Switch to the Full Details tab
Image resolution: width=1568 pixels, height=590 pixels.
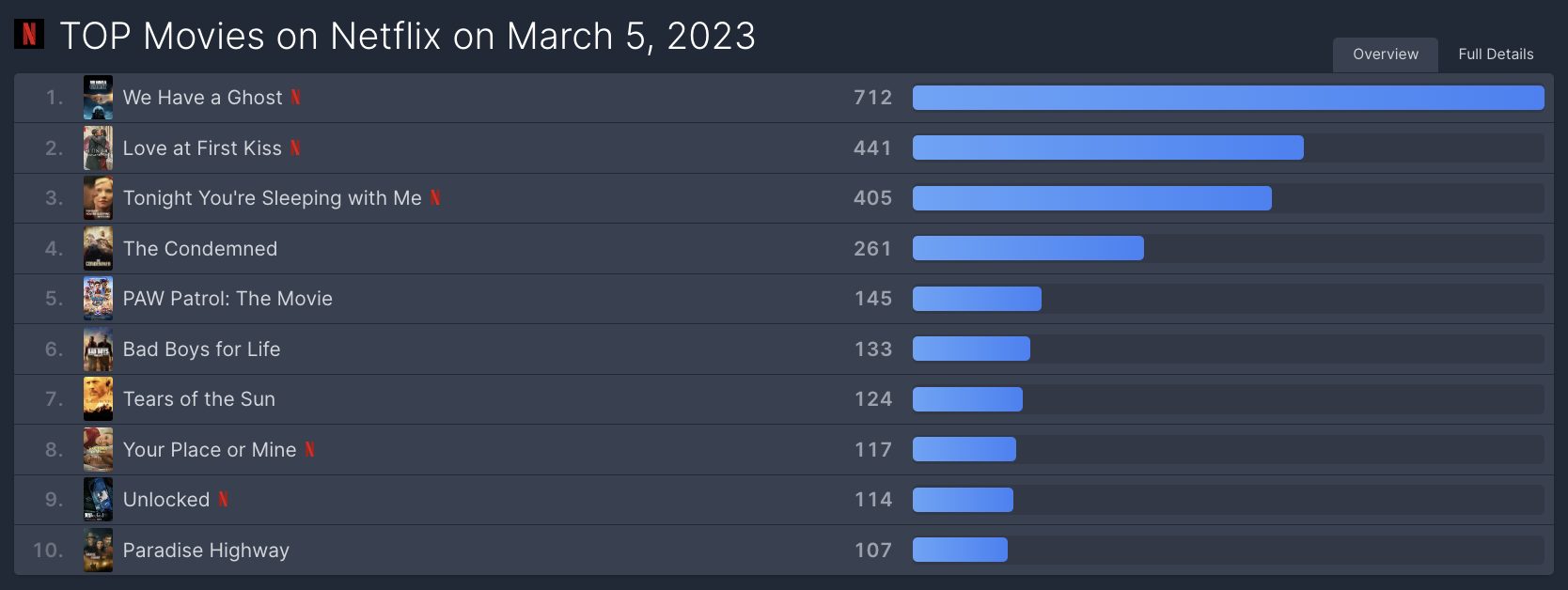[1496, 54]
